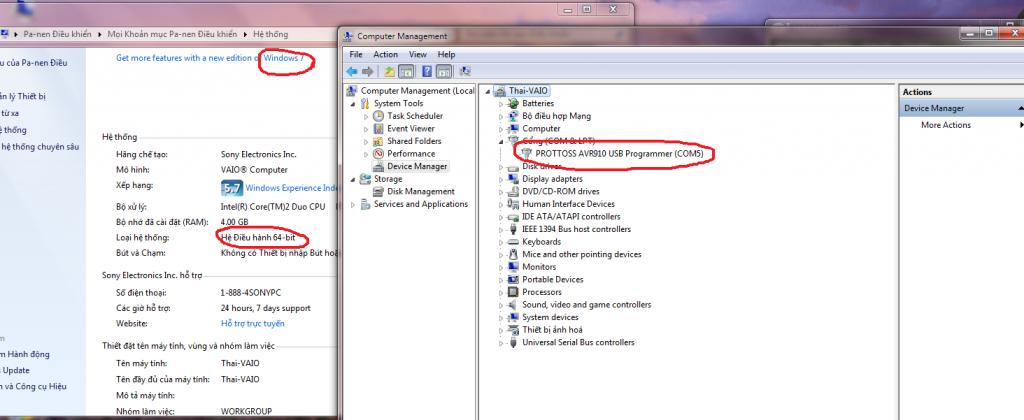The width and height of the screenshot is (1024, 420).
Task: Click the Sony Electronics Inc. manufacturer value
Action: point(259,155)
